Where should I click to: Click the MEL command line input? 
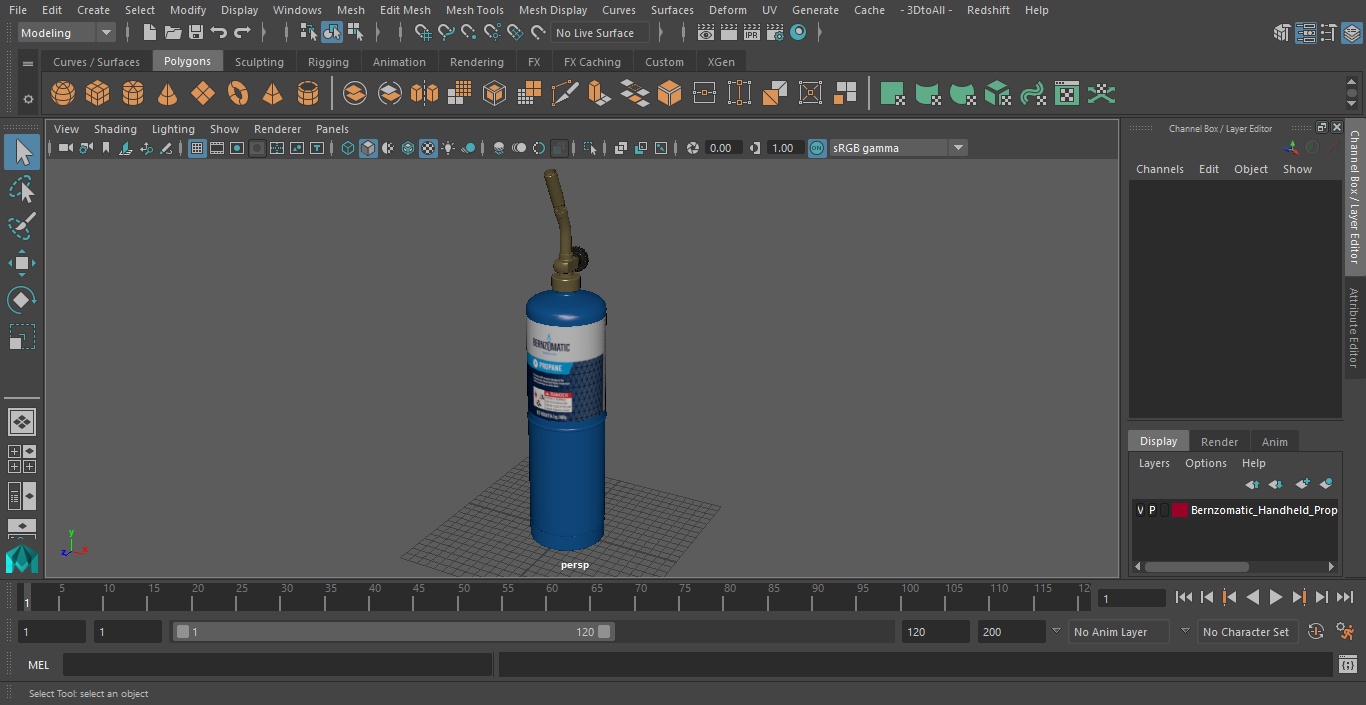[277, 665]
